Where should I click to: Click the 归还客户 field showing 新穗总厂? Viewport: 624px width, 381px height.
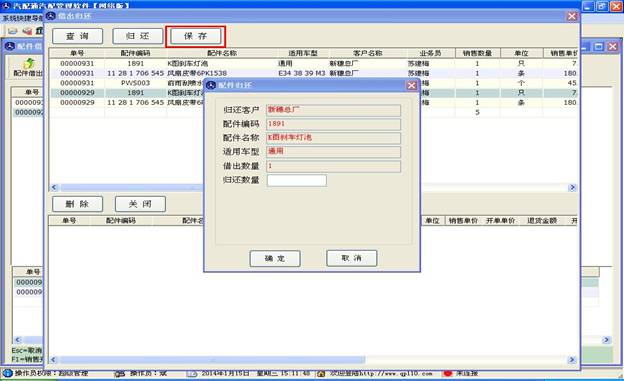pyautogui.click(x=333, y=110)
